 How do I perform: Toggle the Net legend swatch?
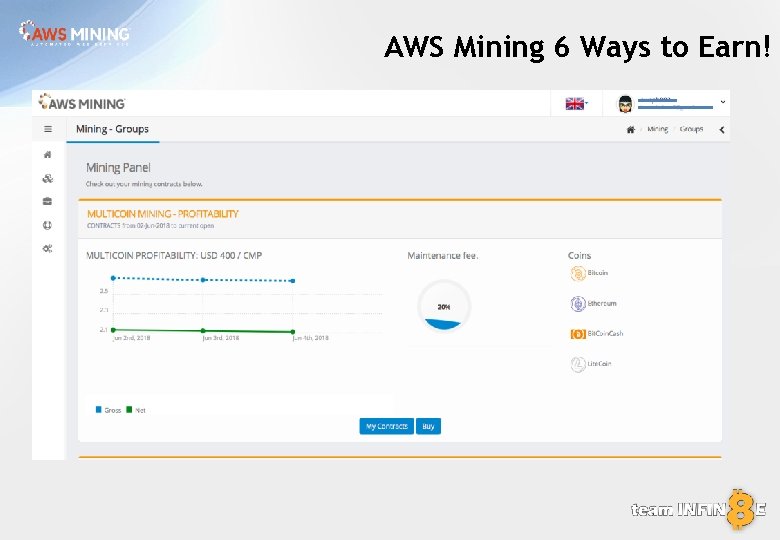point(129,410)
